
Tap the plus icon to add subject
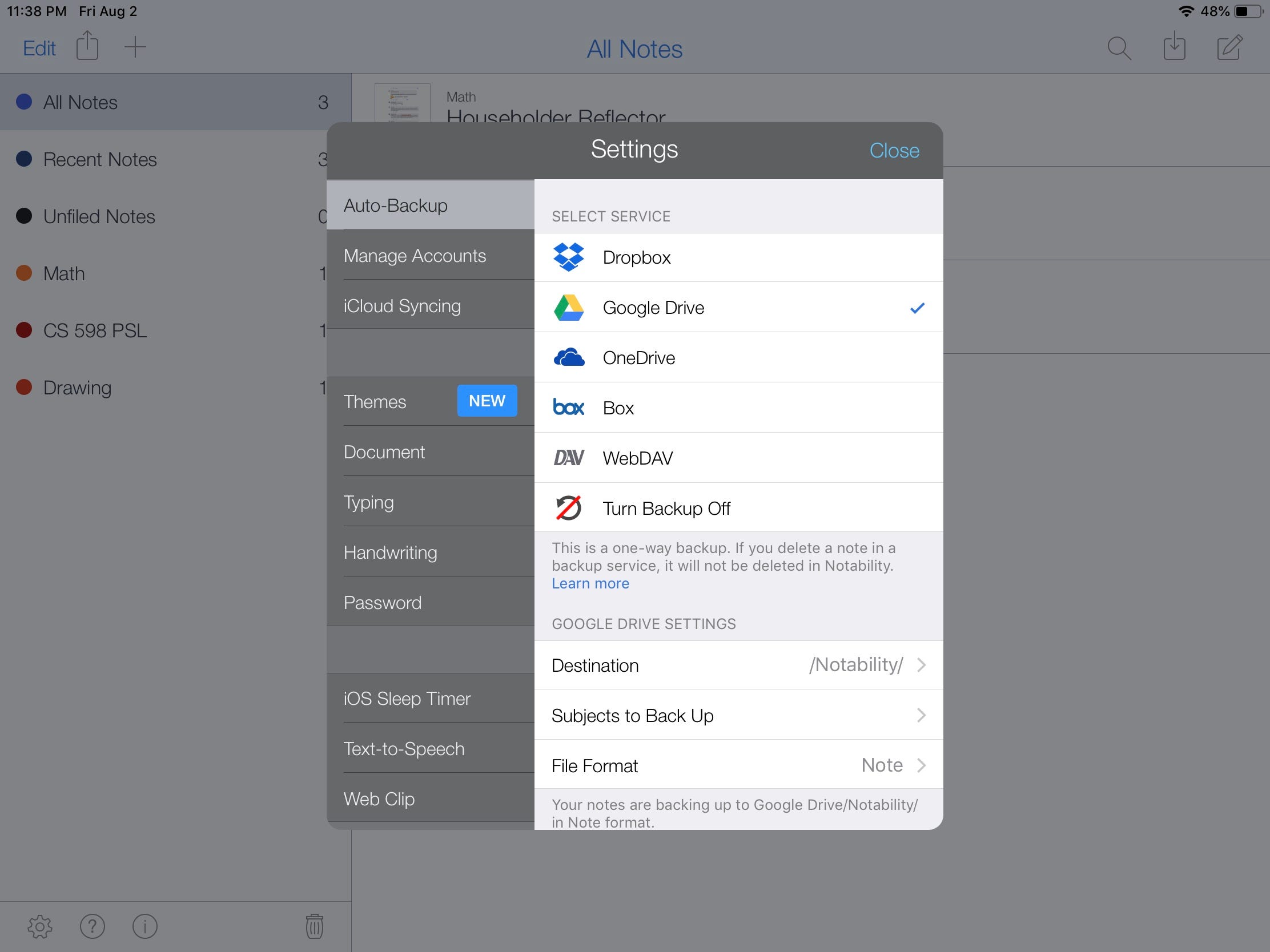[x=135, y=47]
